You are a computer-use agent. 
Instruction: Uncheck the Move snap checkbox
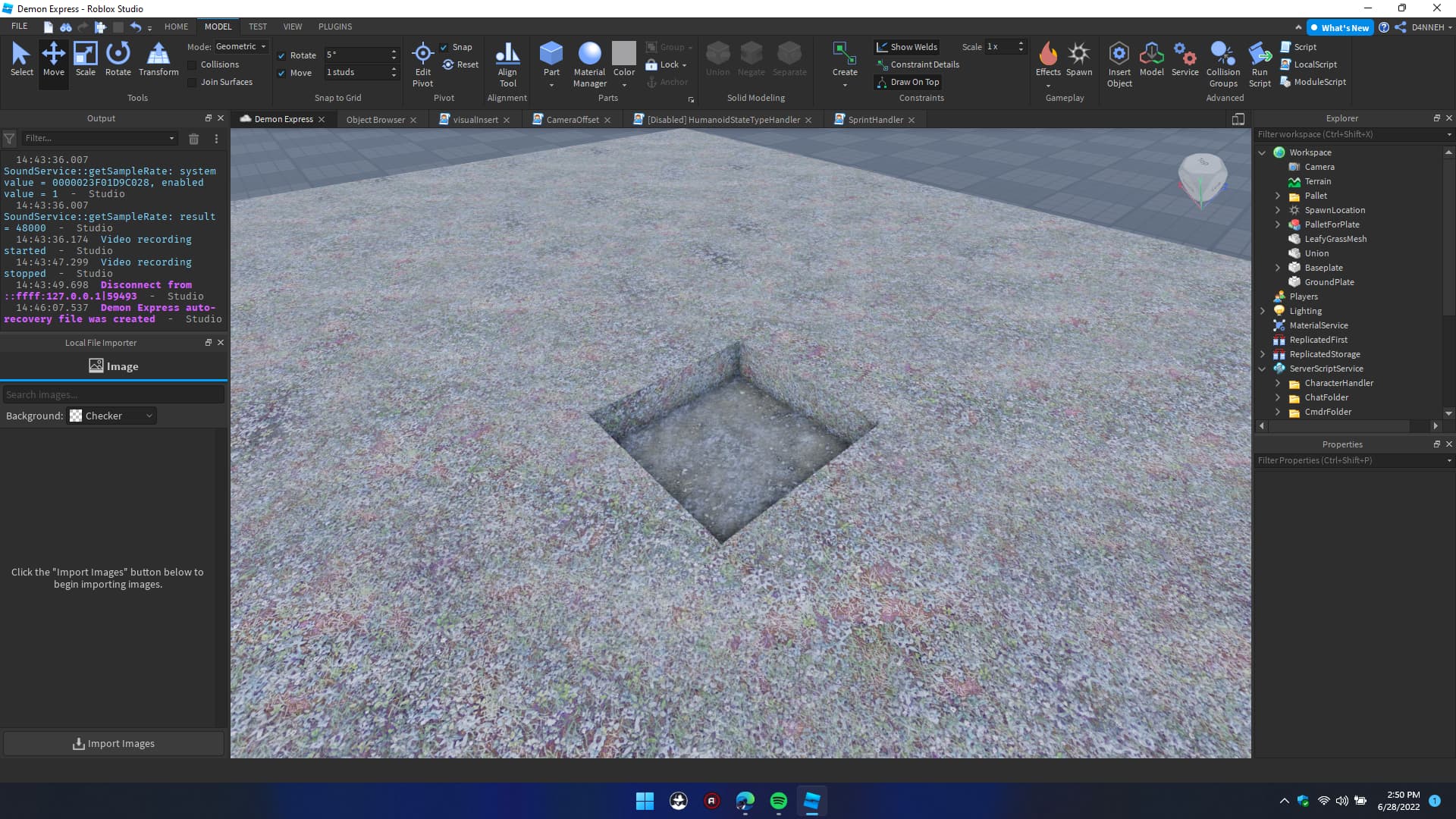281,73
